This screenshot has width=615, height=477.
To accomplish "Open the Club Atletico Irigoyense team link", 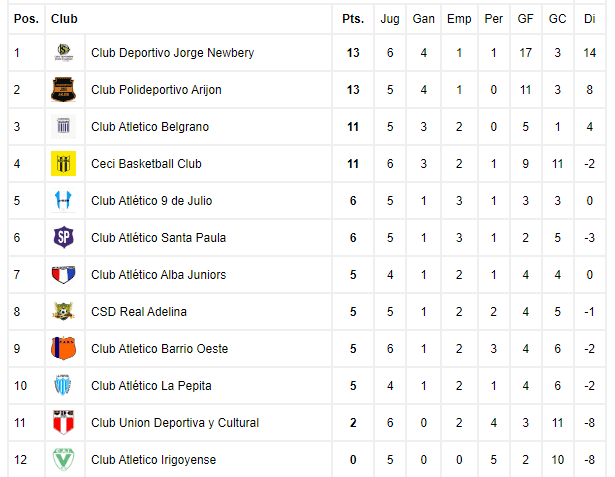I will click(x=153, y=459).
